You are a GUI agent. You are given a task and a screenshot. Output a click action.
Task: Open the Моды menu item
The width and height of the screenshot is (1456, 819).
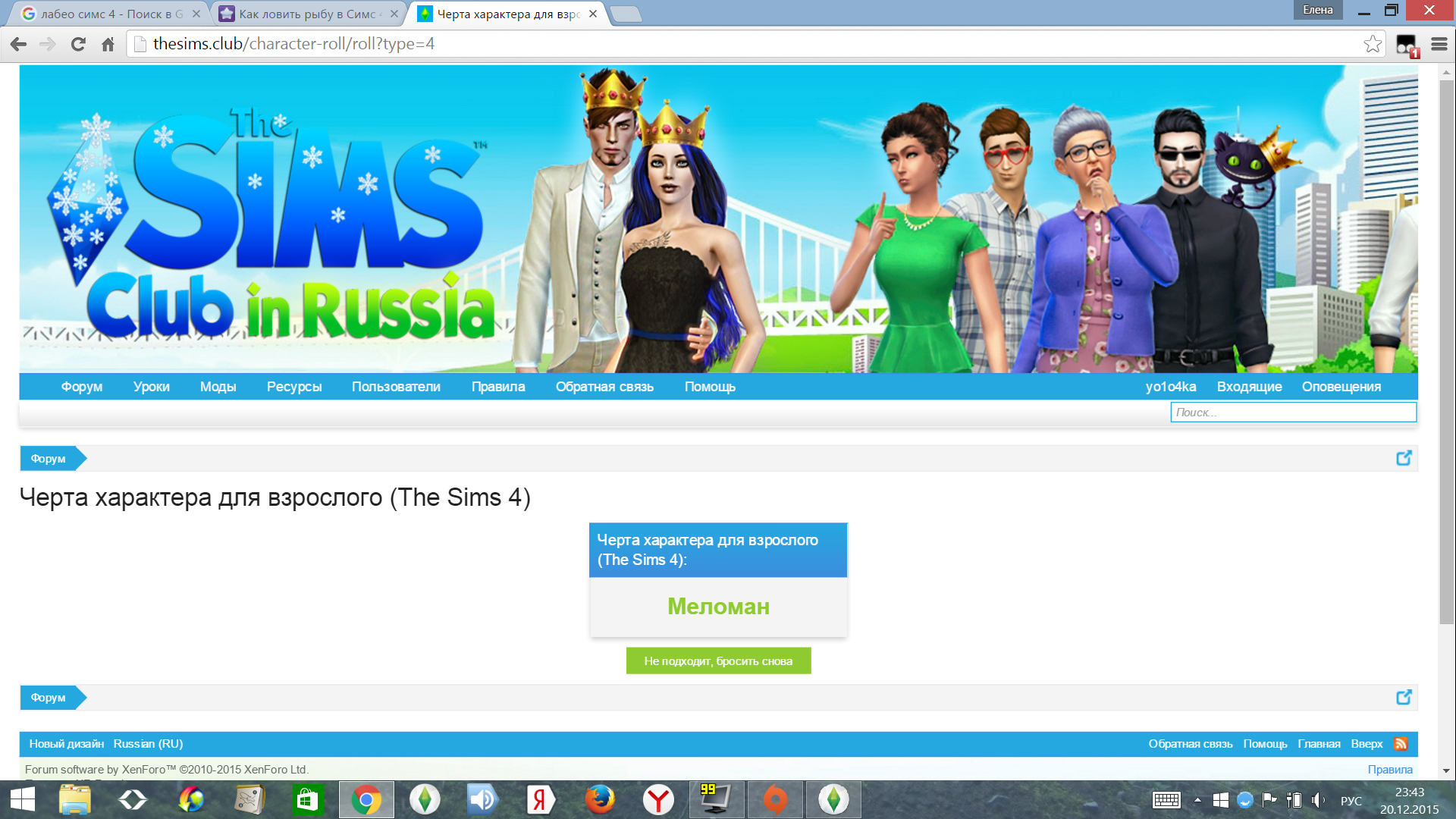(x=218, y=387)
